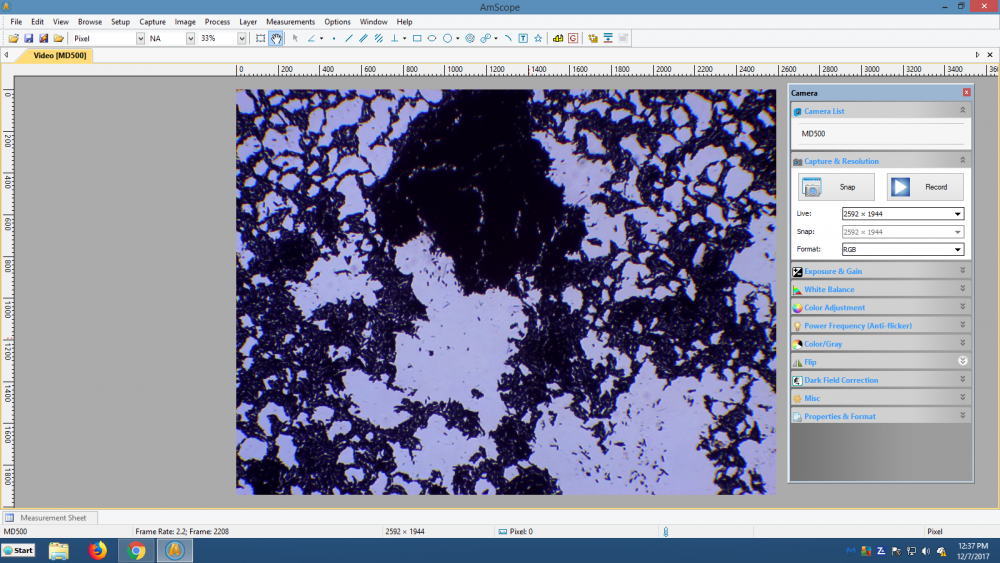
Task: Open the Live resolution dropdown
Action: [958, 214]
